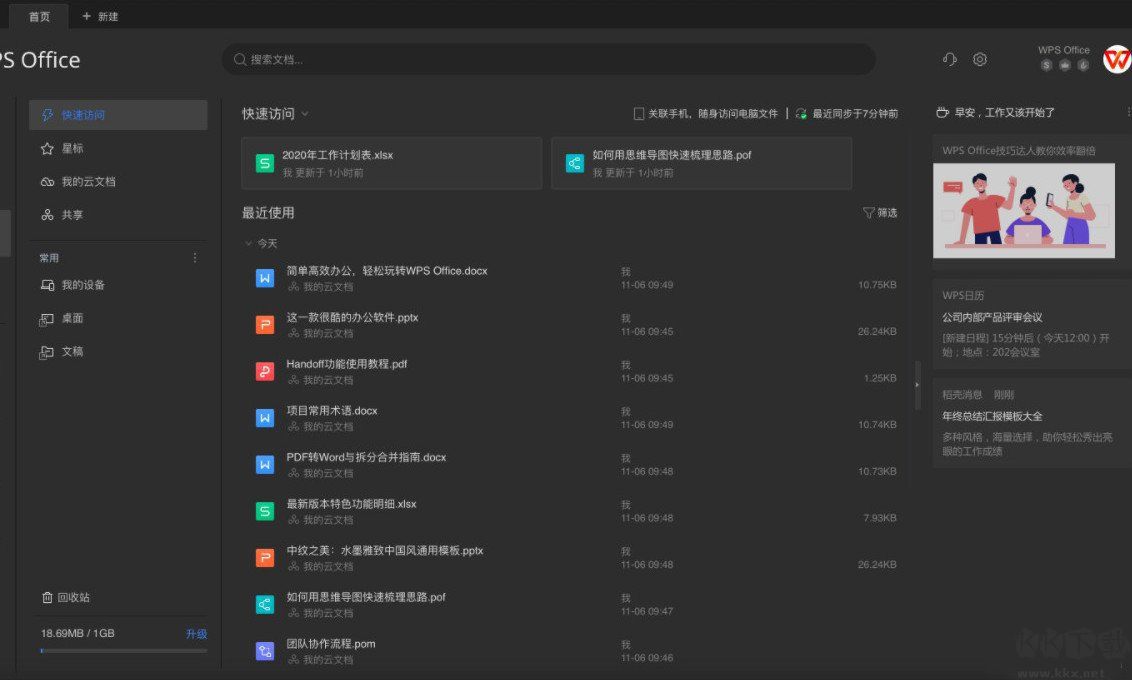Click the PowerPoint icon for 中纹之美 template
This screenshot has height=680, width=1132.
click(x=265, y=557)
